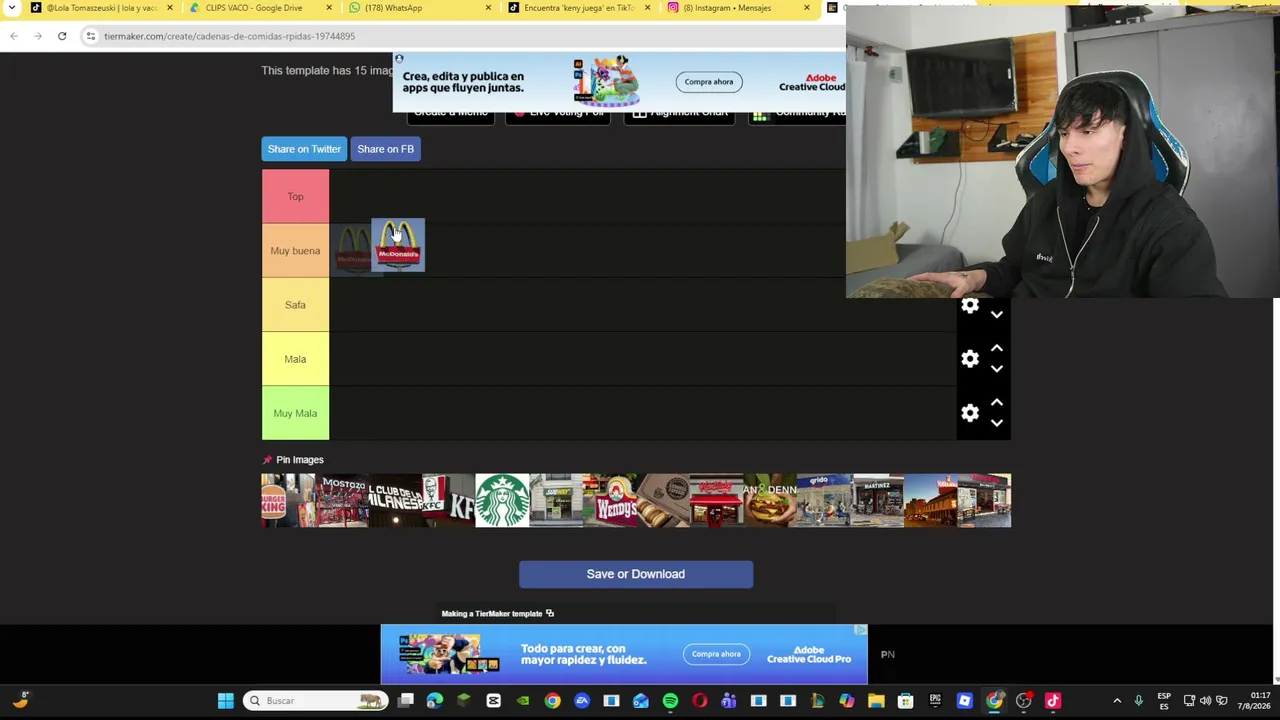1280x720 pixels.
Task: Switch to the CLIPS VACO Google Drive tab
Action: (x=252, y=8)
